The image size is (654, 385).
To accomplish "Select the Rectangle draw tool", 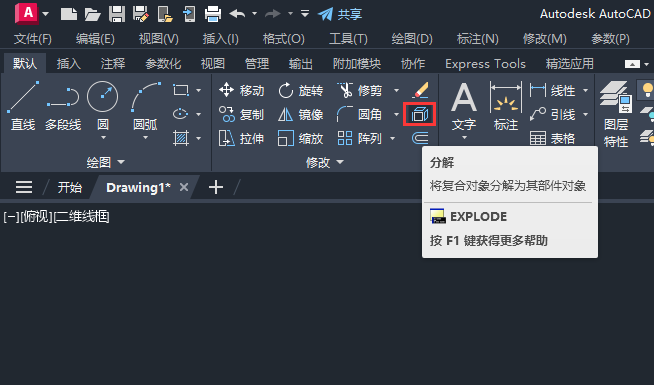I will point(181,90).
